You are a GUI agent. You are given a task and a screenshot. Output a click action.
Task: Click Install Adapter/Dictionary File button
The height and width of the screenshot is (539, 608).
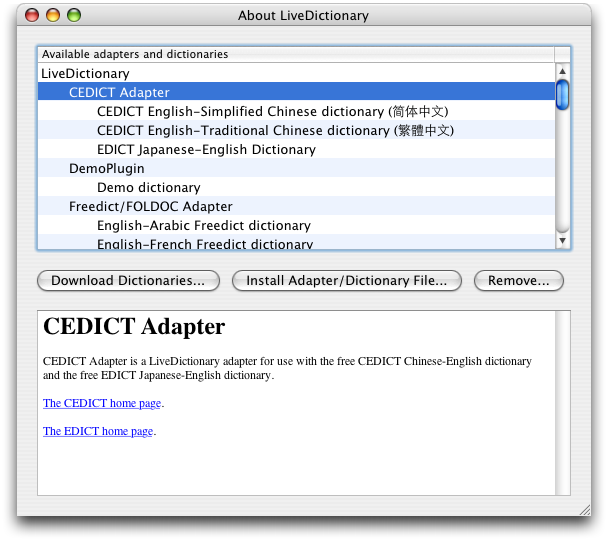347,280
